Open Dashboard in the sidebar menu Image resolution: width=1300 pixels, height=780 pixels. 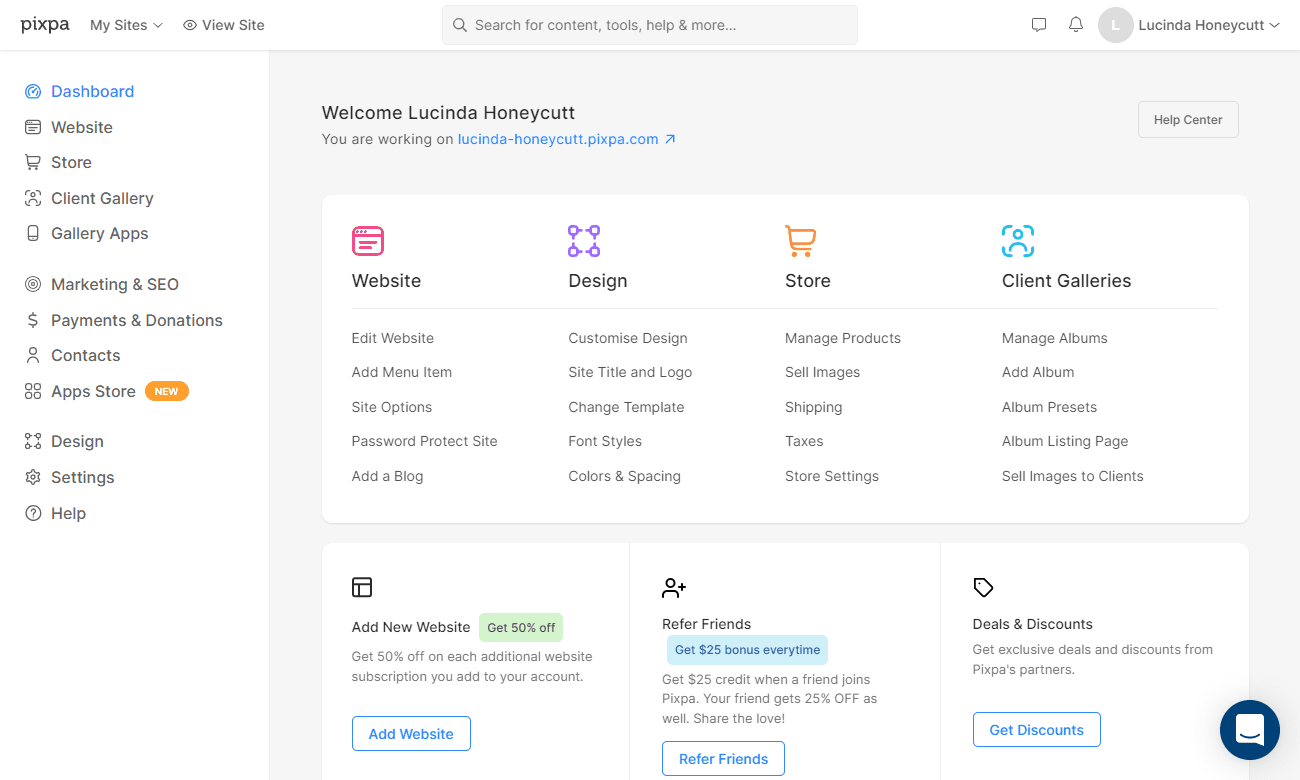click(93, 92)
